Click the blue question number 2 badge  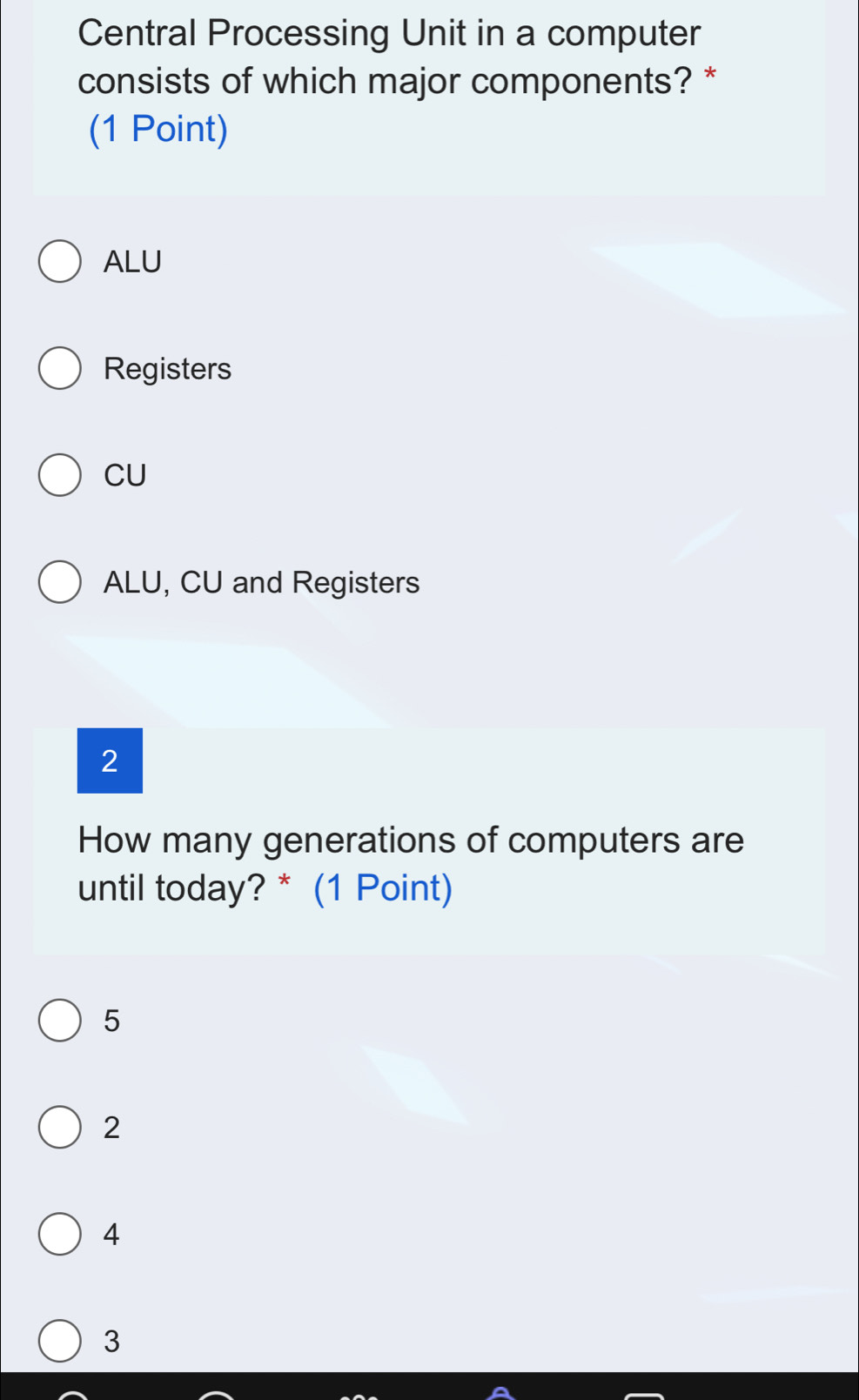[110, 760]
